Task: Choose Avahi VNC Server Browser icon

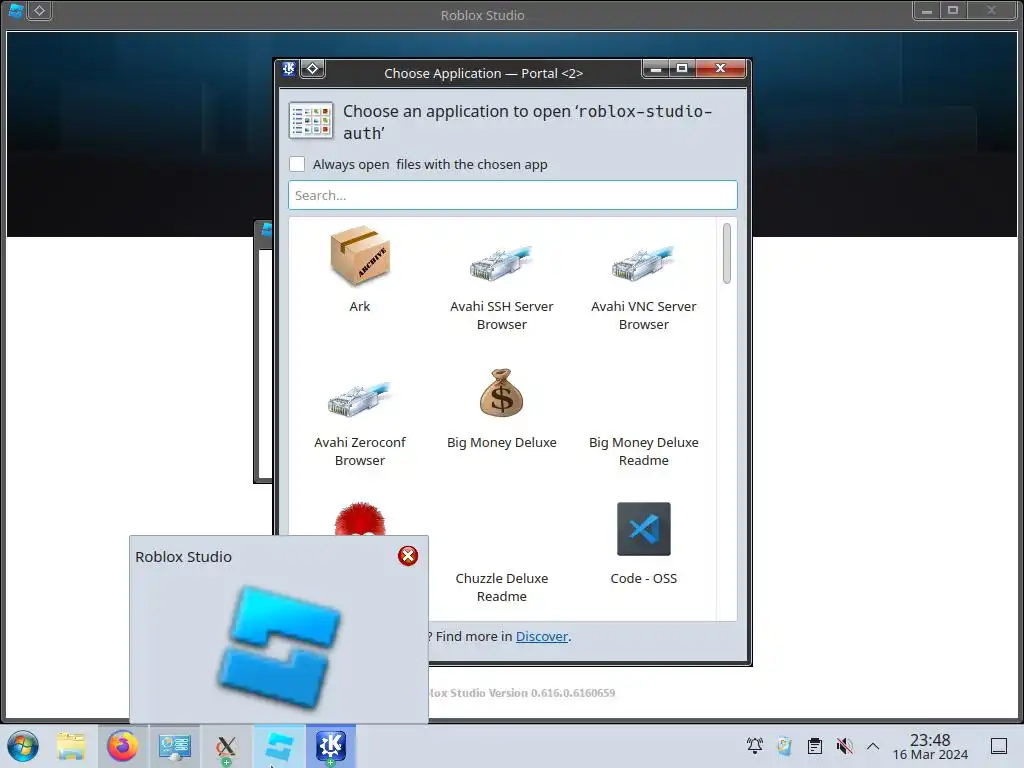Action: click(x=643, y=263)
